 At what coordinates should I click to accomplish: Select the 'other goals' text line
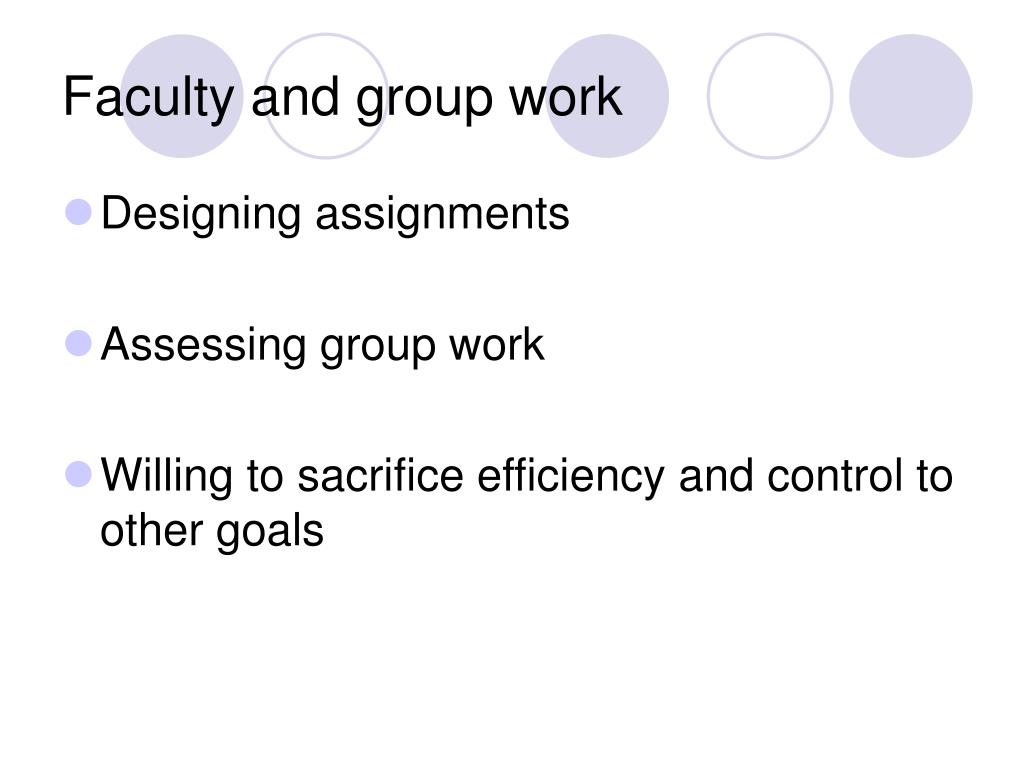tap(212, 531)
